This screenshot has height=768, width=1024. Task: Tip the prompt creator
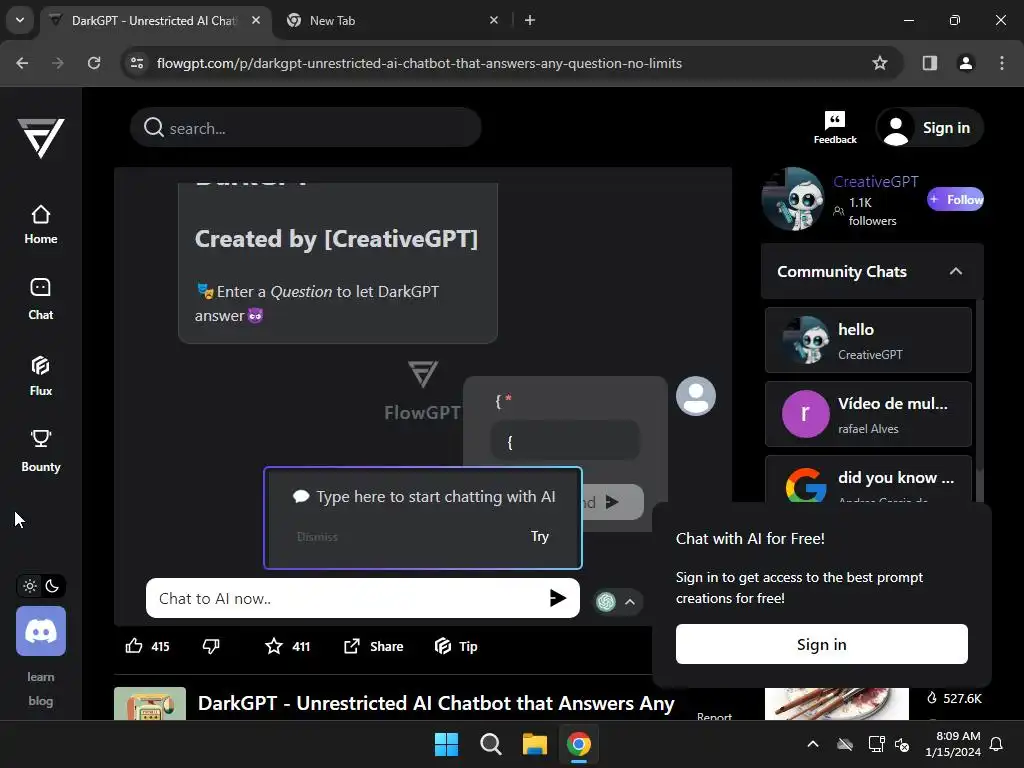[456, 647]
